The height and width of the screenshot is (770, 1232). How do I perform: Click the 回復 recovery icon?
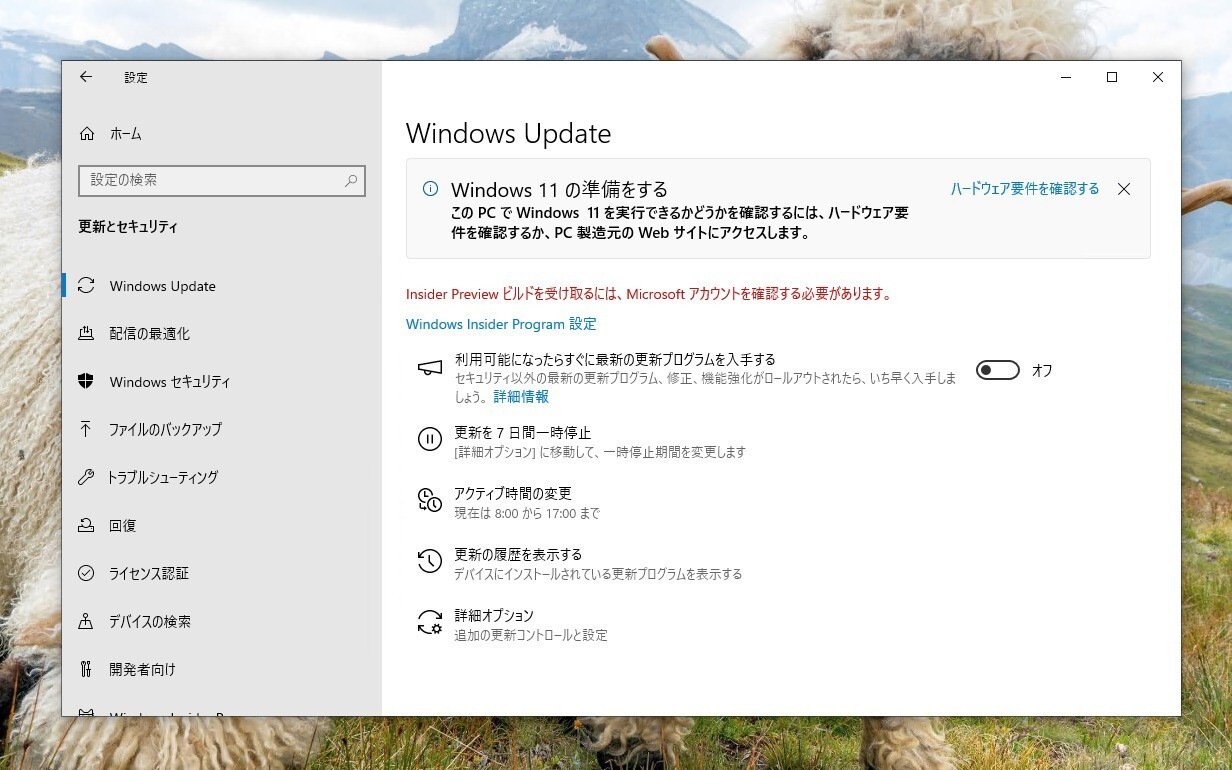coord(87,526)
